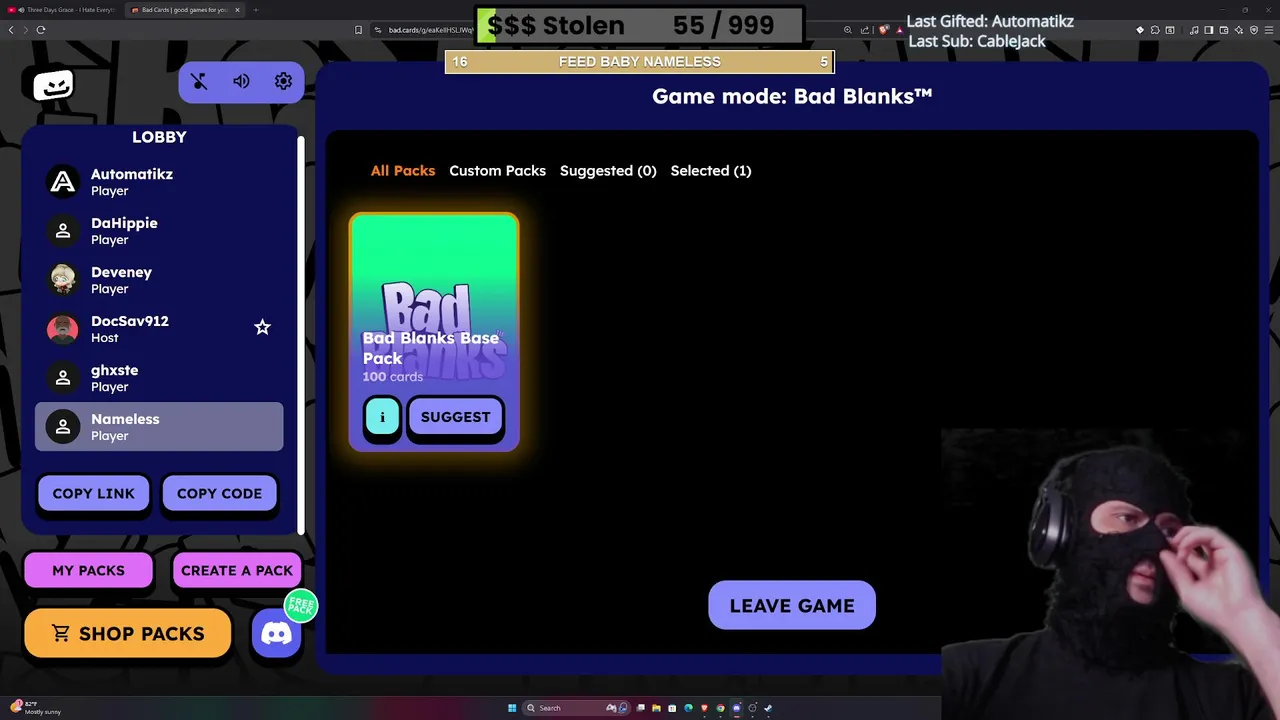
Task: Open Microsoft Edge from taskbar
Action: pos(688,708)
